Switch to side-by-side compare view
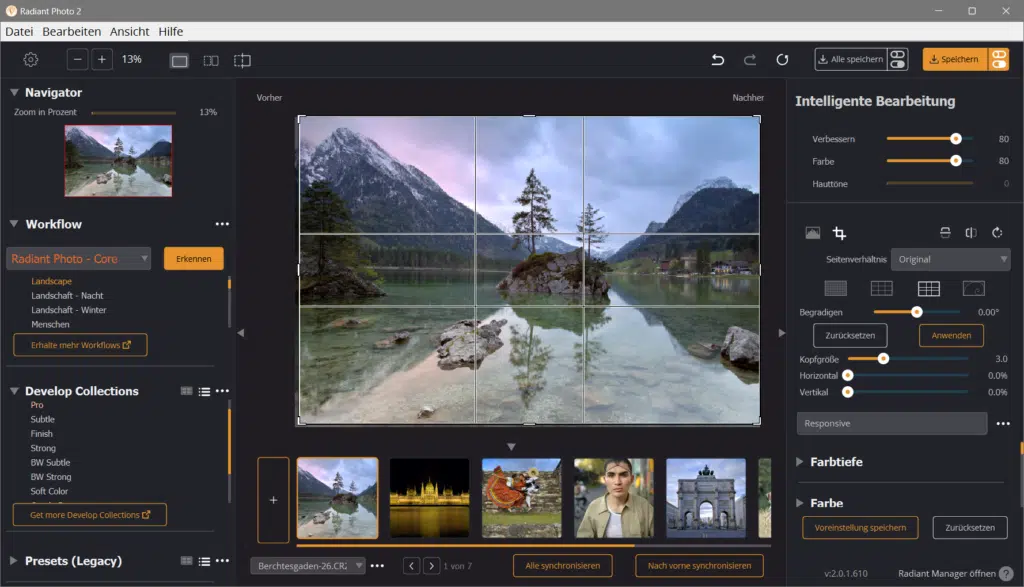Screen dimensions: 1024x587 (x=211, y=60)
